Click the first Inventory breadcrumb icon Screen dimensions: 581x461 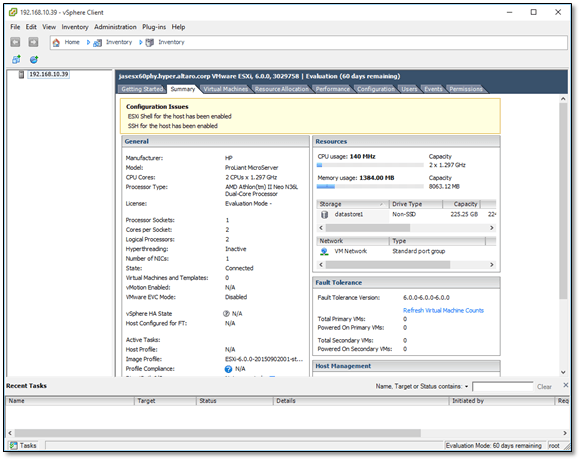tap(97, 43)
